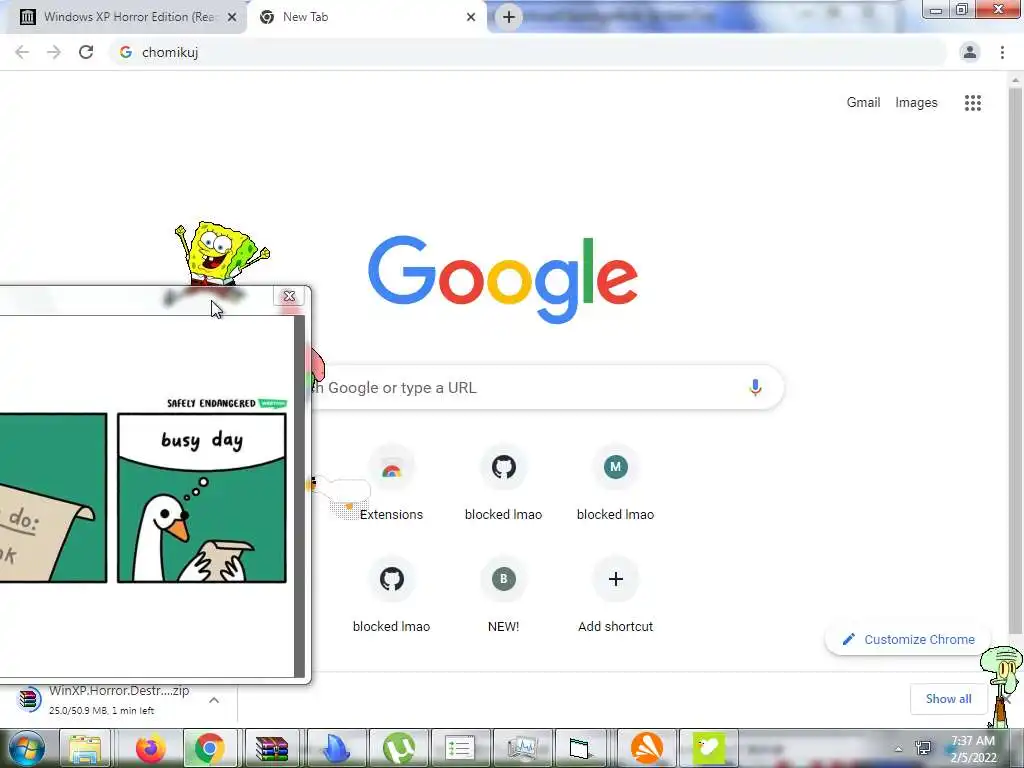Click the Chrome page vertical scrollbar

[x=1015, y=359]
